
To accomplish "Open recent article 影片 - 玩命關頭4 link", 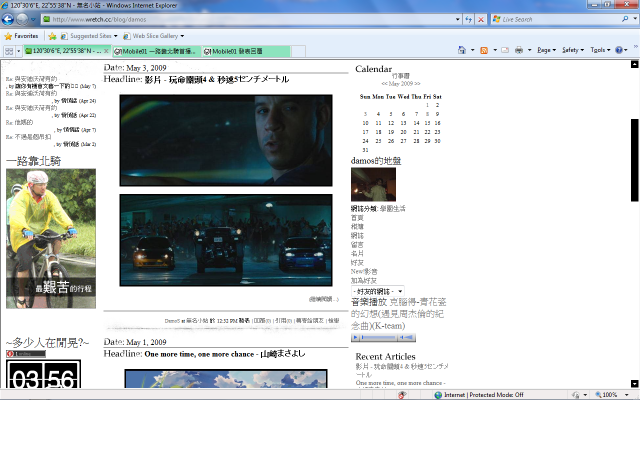I will pos(402,370).
